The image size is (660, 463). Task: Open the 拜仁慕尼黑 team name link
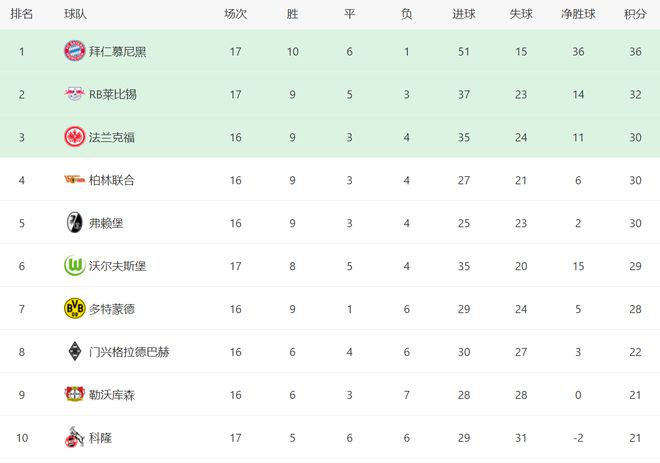117,51
